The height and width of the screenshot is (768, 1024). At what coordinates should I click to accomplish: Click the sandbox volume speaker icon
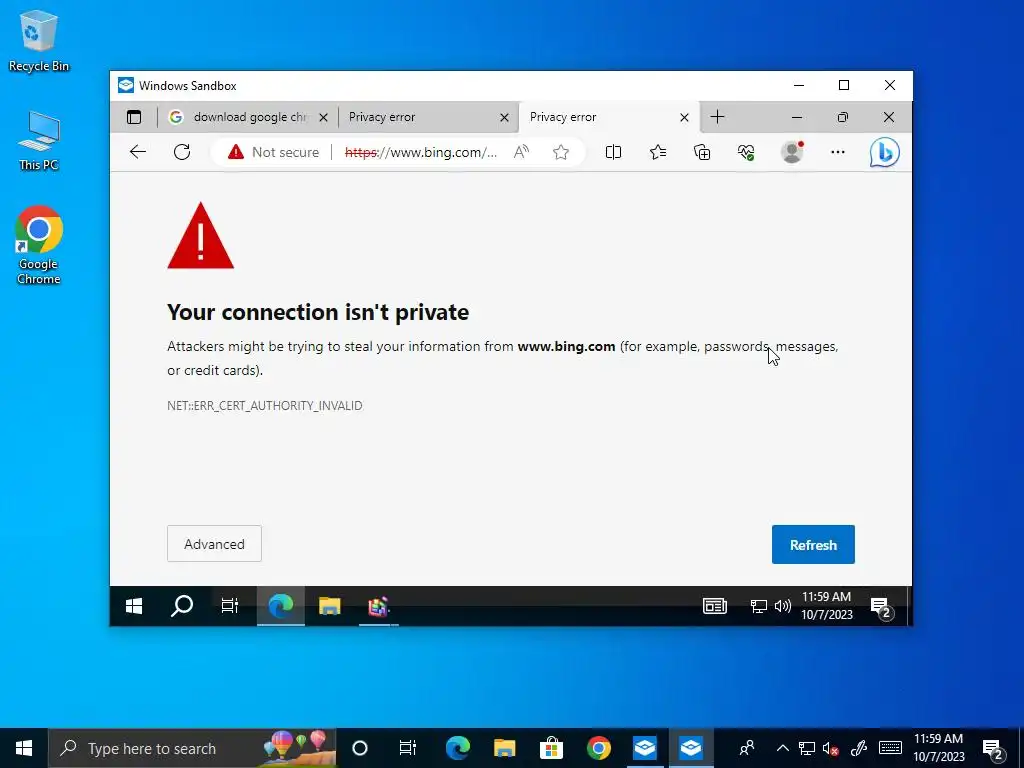pos(782,607)
